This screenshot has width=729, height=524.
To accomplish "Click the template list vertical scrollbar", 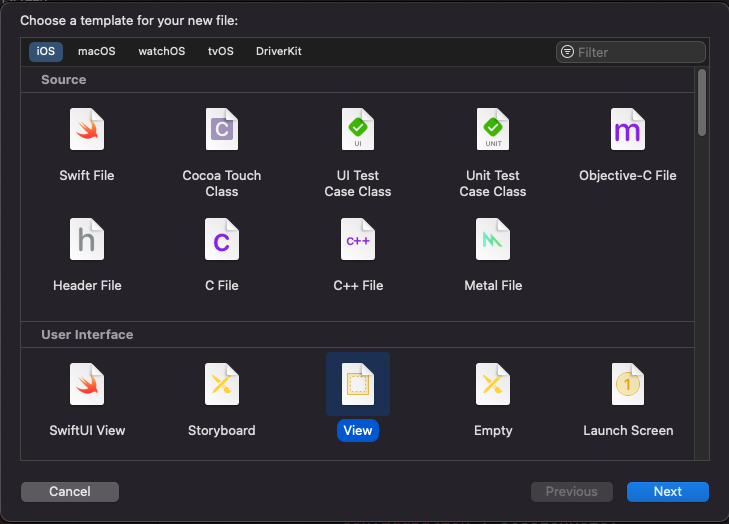I will 702,102.
